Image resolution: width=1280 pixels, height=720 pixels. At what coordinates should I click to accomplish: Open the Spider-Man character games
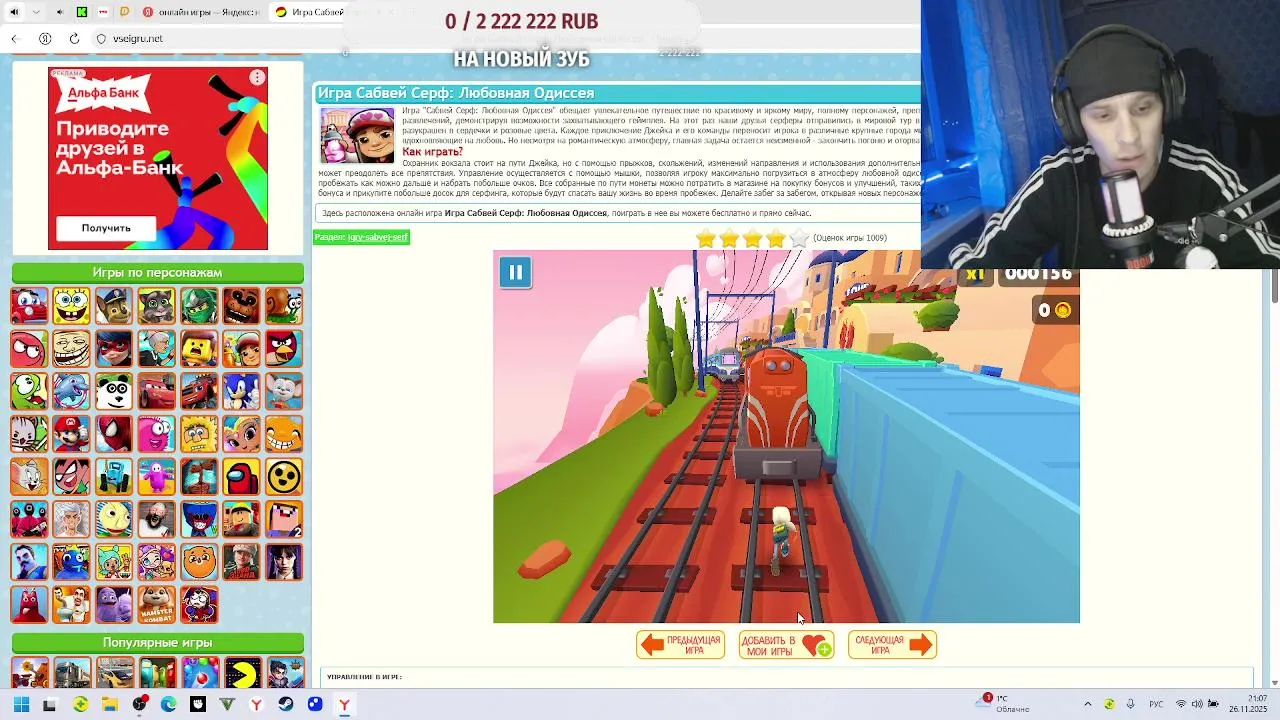point(114,434)
